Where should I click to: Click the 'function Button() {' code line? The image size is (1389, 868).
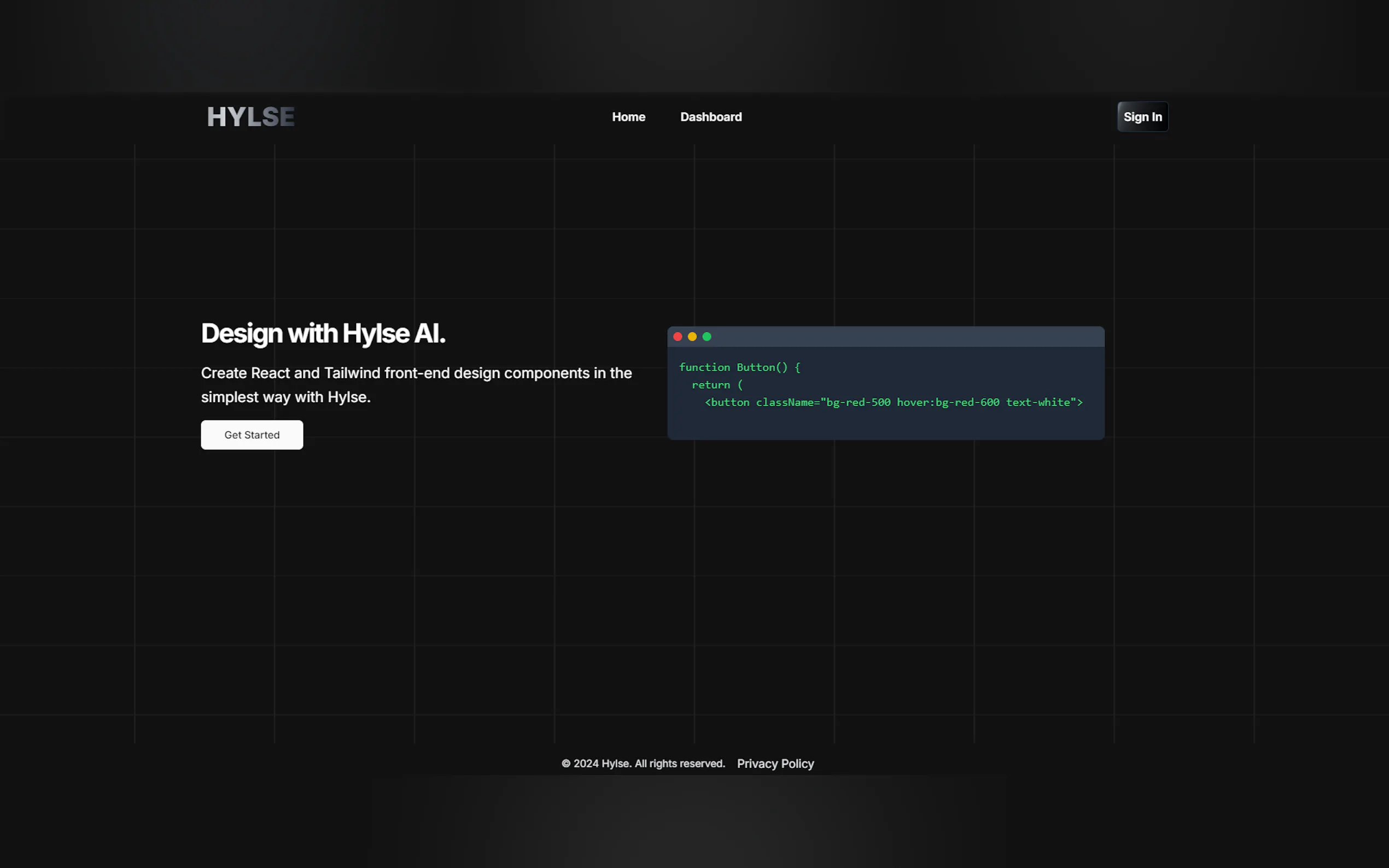pos(739,367)
